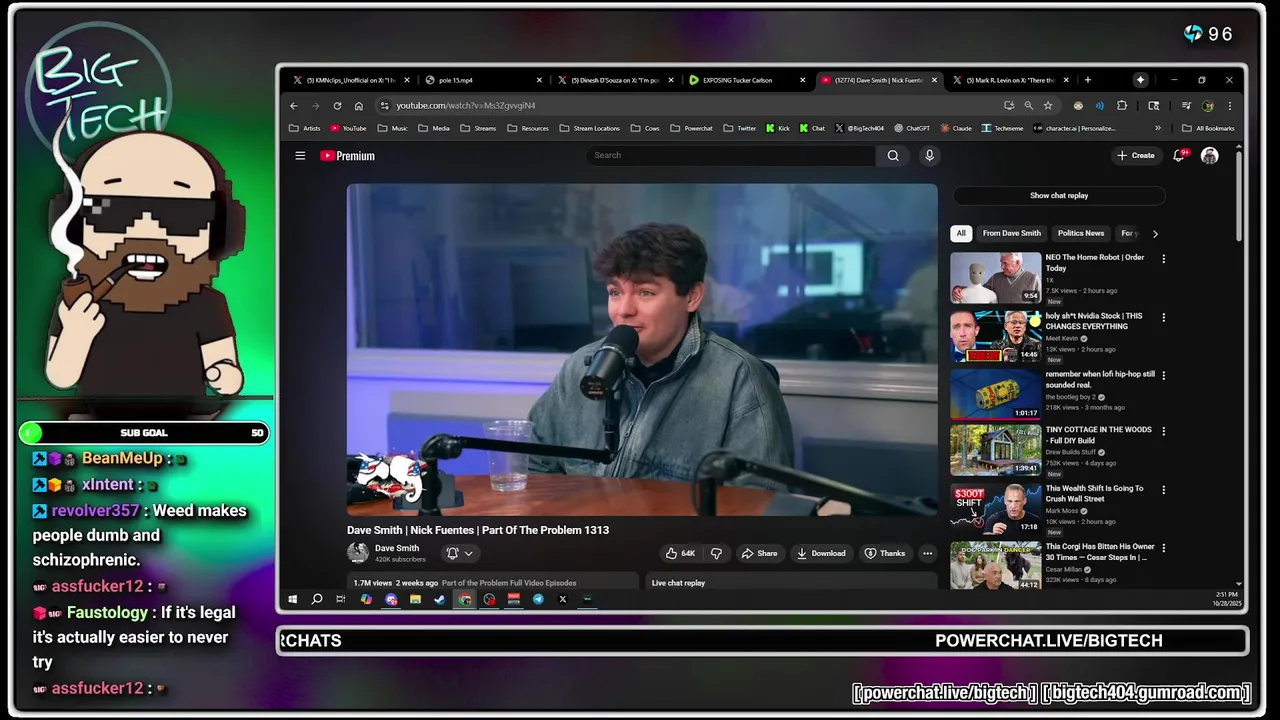1280x720 pixels.
Task: Open Windows Start menu
Action: click(x=292, y=599)
